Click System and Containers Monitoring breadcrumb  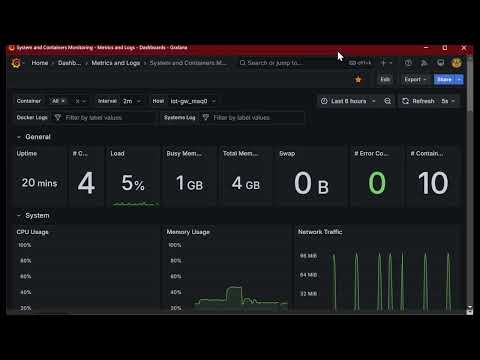pos(188,63)
